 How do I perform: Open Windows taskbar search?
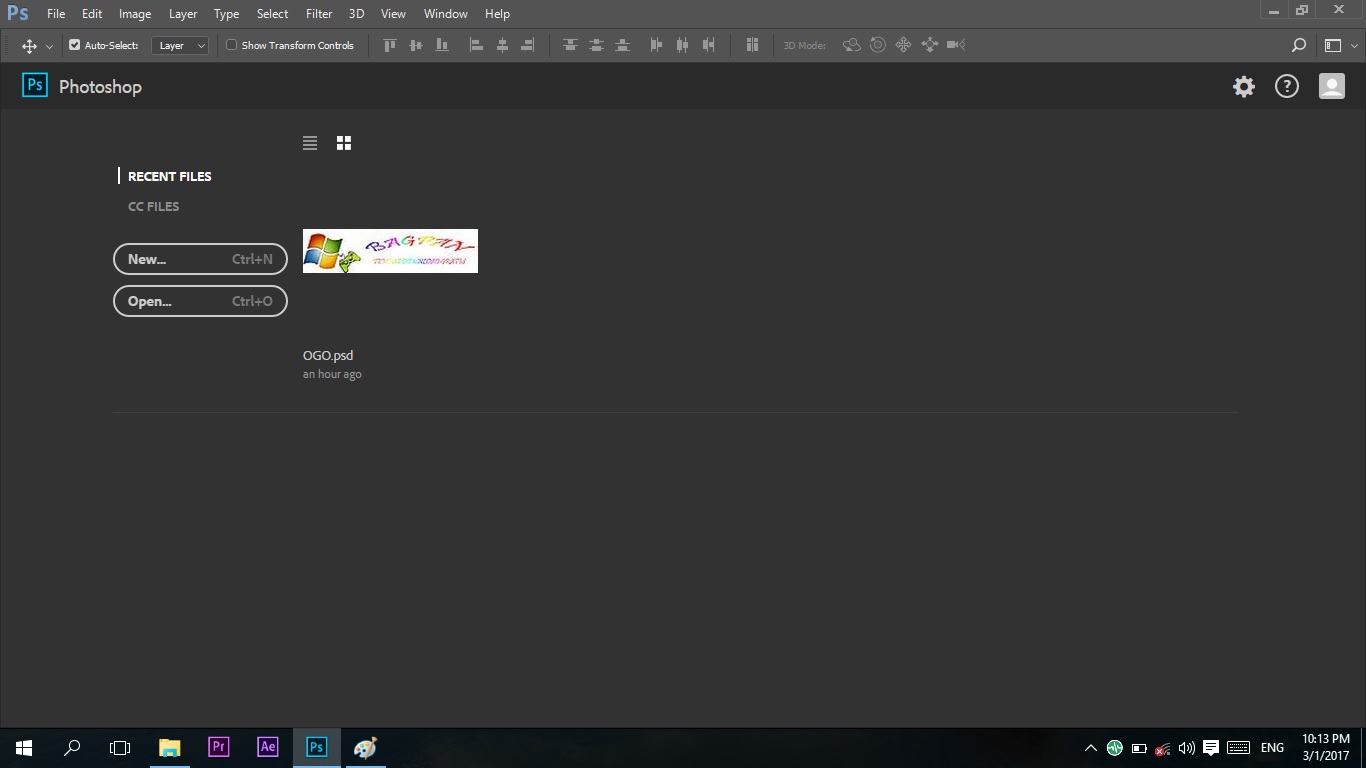(72, 748)
